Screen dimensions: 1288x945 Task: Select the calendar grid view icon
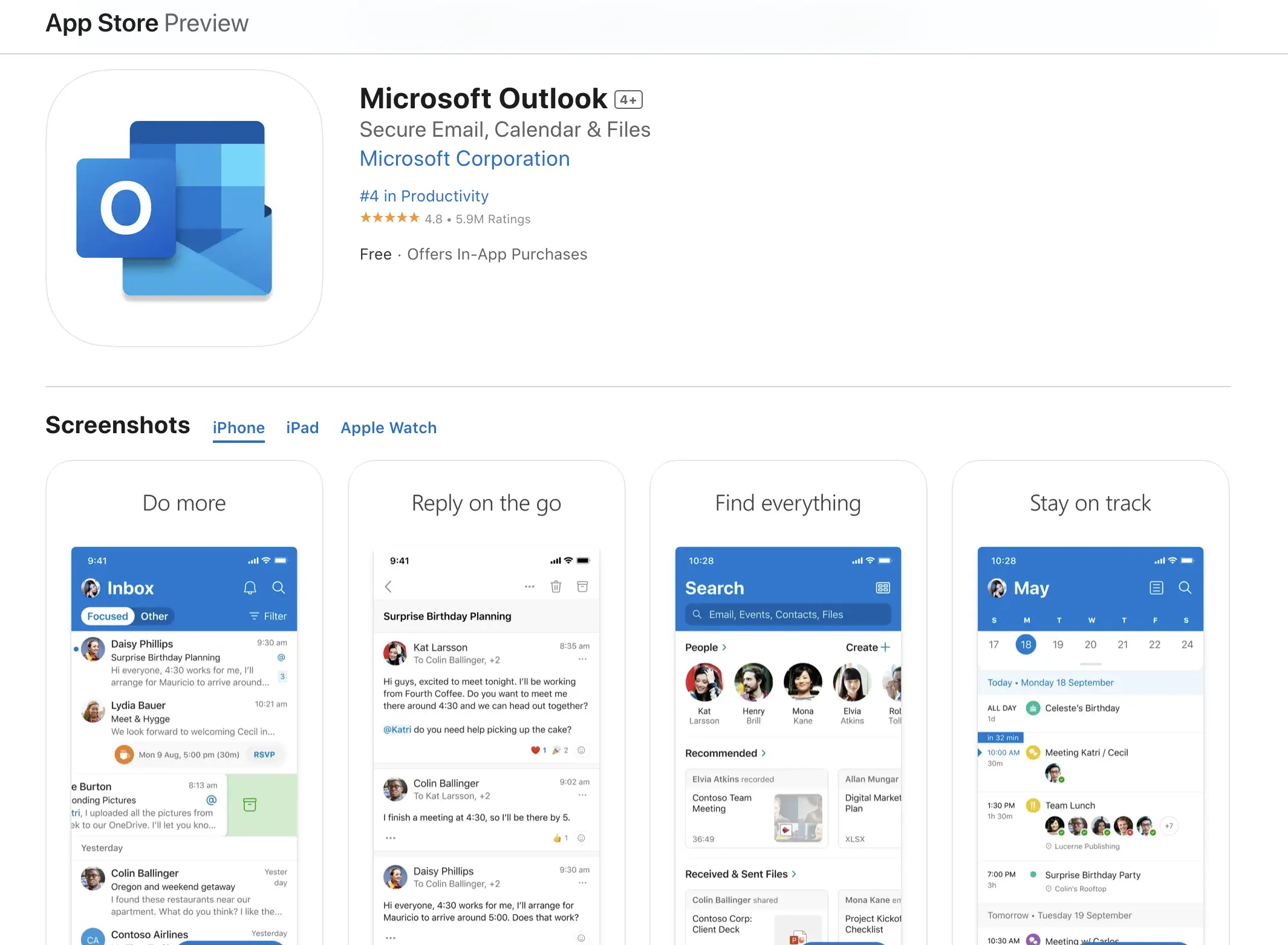tap(1154, 589)
